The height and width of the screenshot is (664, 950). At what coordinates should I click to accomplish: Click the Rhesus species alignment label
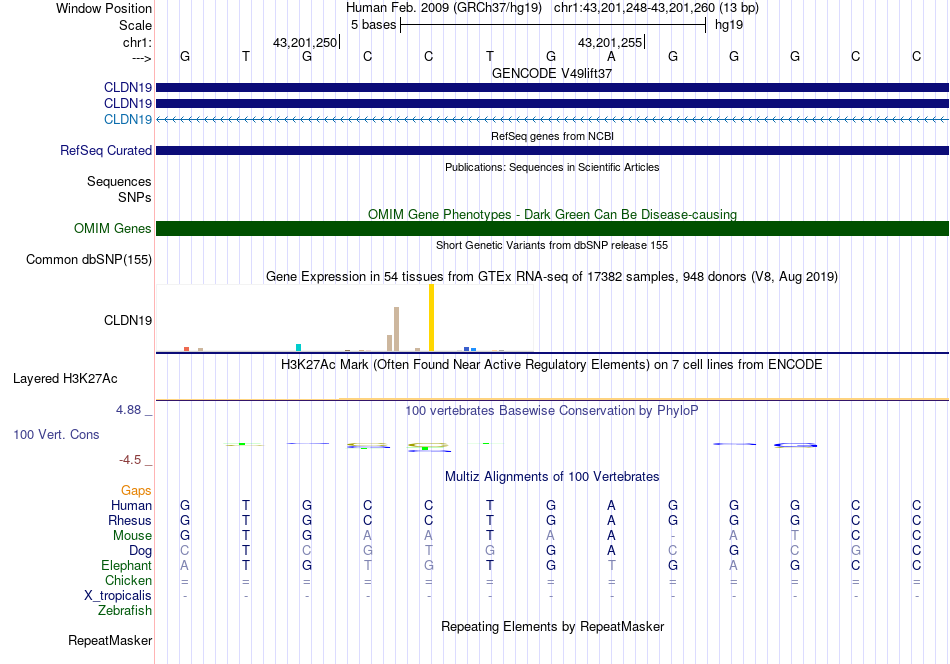(x=130, y=520)
